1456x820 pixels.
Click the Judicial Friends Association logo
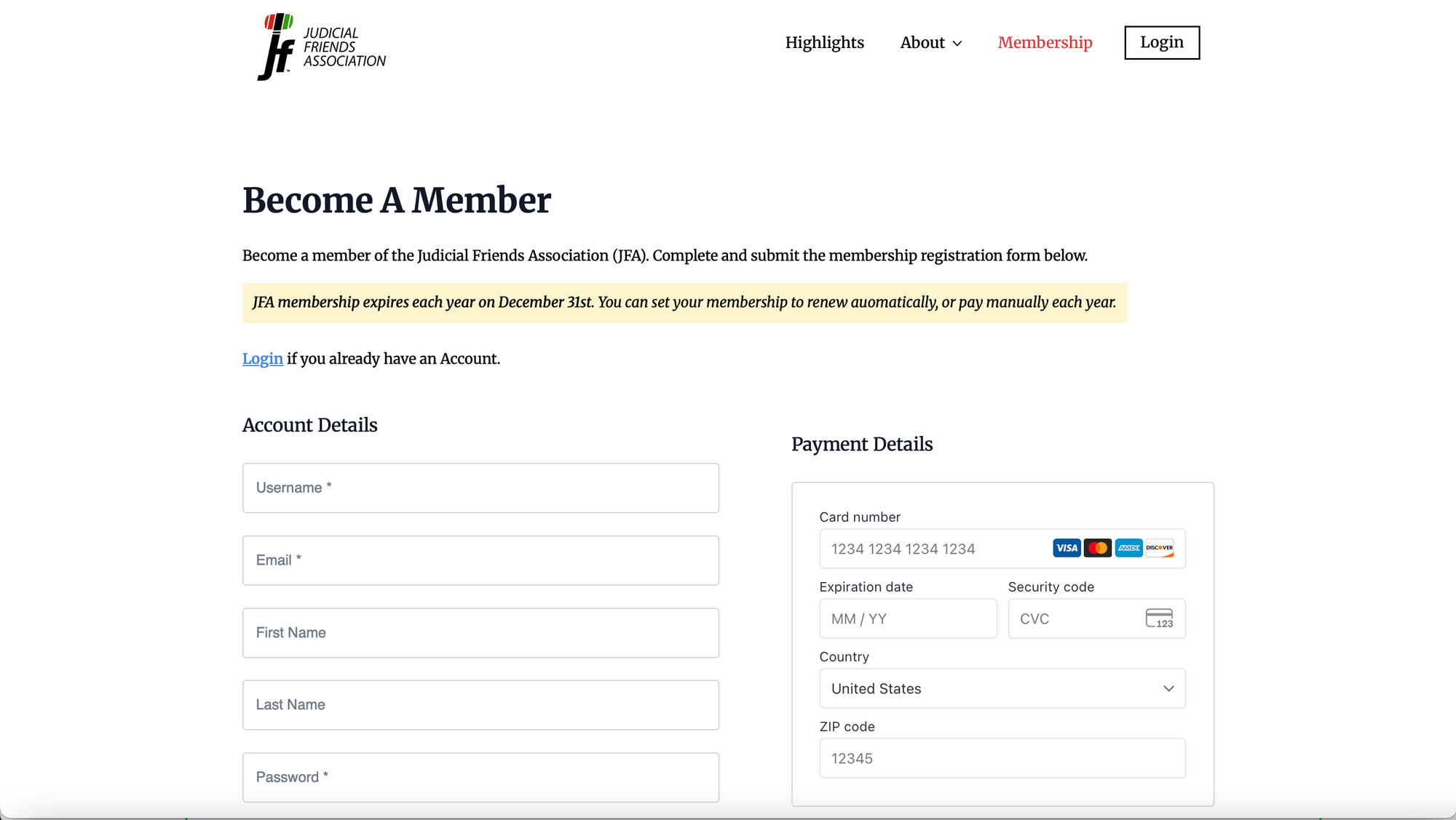tap(321, 47)
